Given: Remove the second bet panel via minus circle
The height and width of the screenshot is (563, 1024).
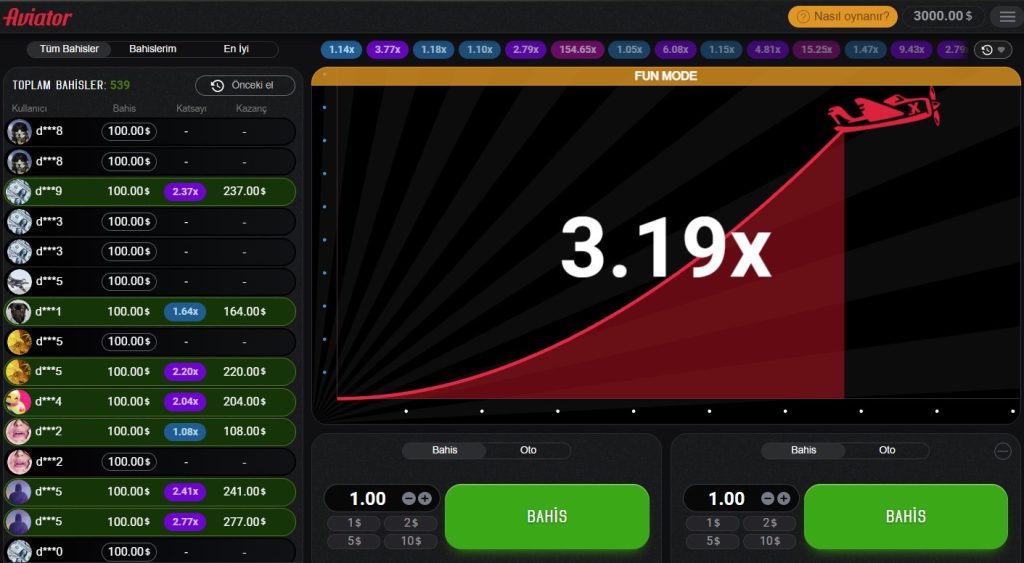Looking at the screenshot, I should [1003, 451].
